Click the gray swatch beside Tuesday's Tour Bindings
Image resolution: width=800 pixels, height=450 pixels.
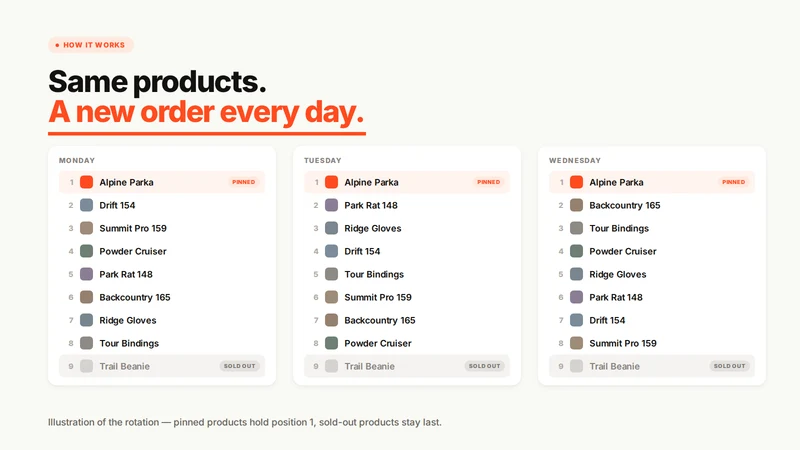tap(332, 274)
